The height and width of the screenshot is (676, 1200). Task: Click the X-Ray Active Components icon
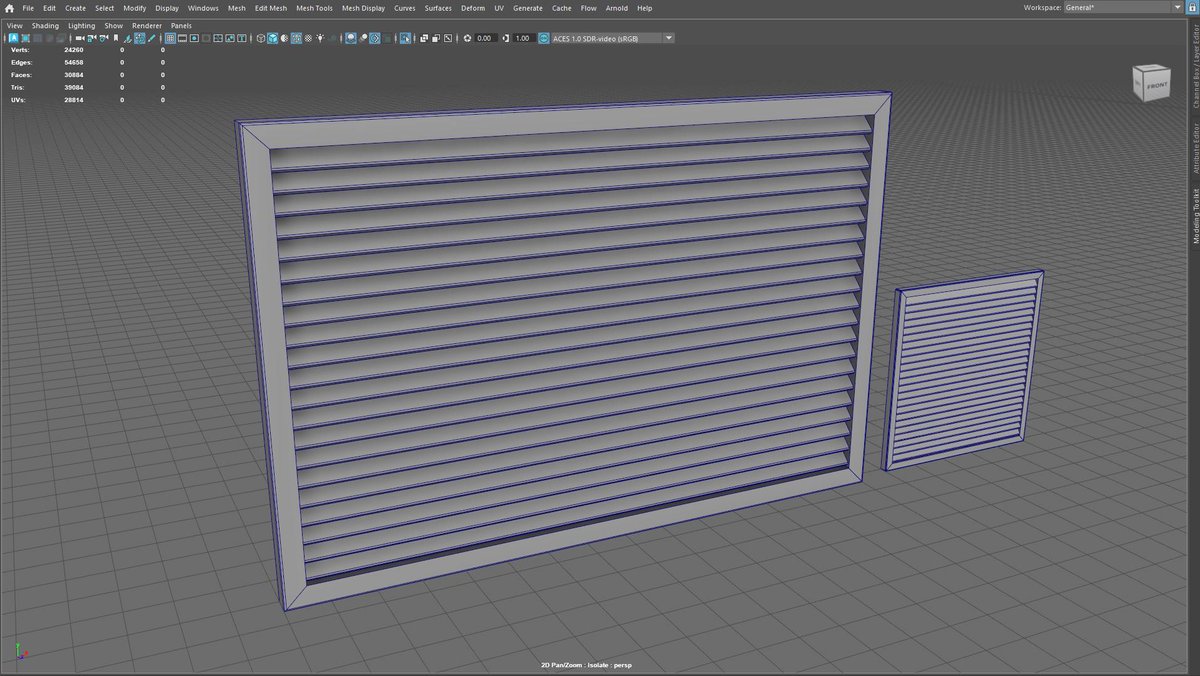pos(436,38)
